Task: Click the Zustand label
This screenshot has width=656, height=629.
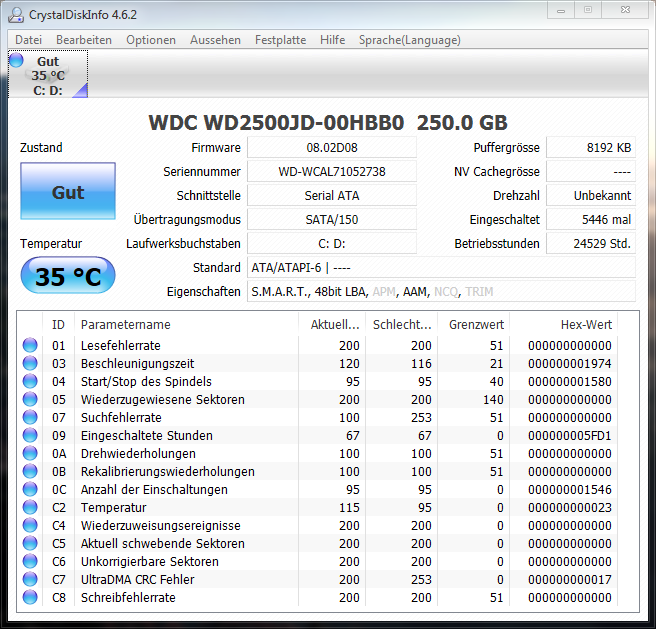Action: point(41,147)
